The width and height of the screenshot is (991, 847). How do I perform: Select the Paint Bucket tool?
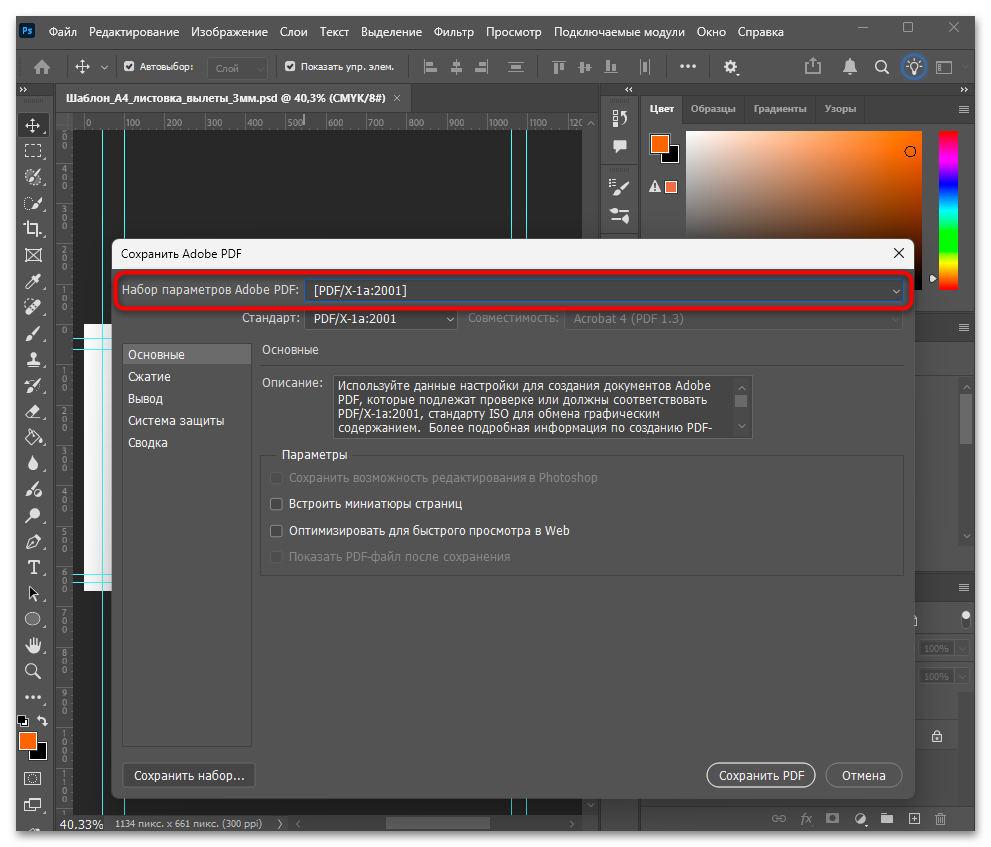click(33, 437)
